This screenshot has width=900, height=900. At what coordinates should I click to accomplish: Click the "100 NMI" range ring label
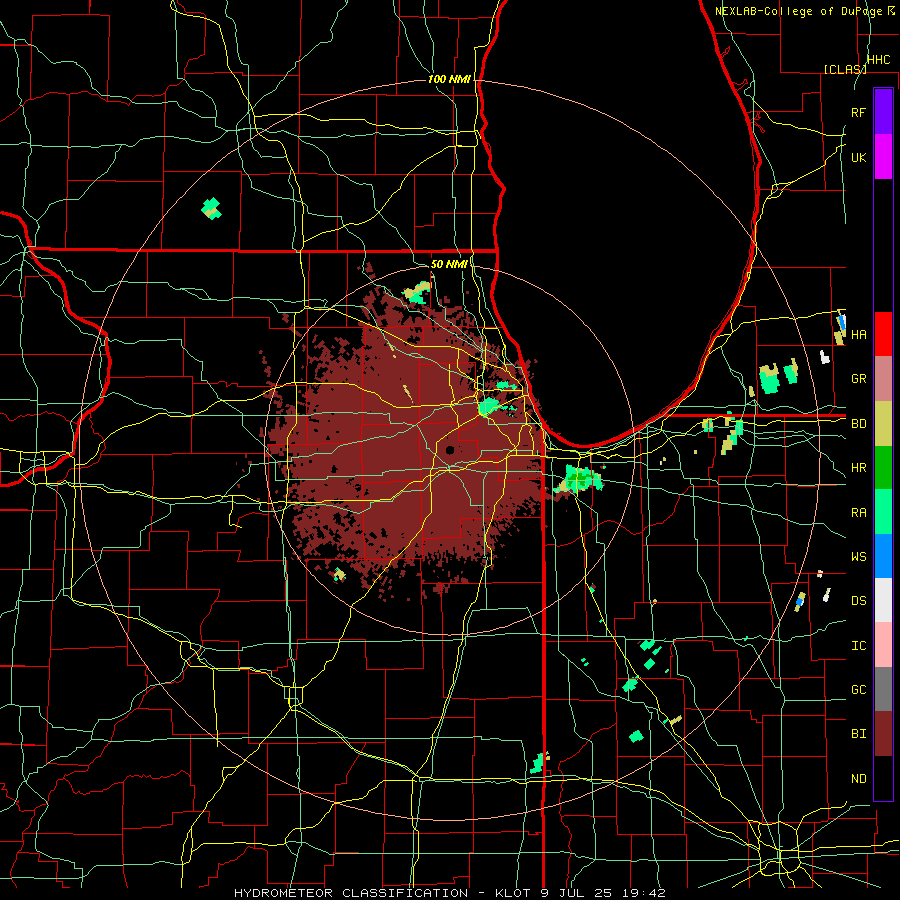point(449,79)
